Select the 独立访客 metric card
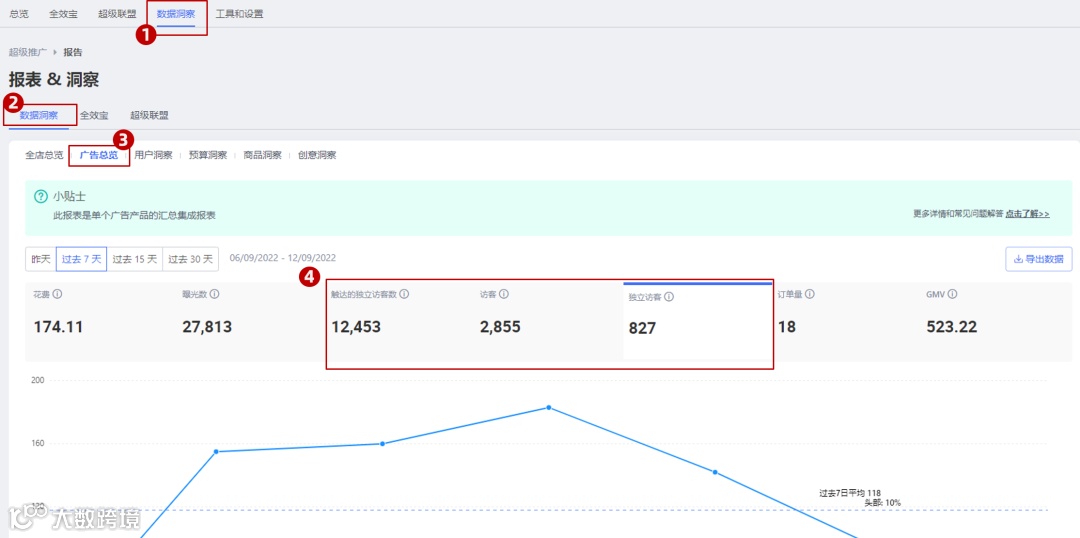 (698, 320)
